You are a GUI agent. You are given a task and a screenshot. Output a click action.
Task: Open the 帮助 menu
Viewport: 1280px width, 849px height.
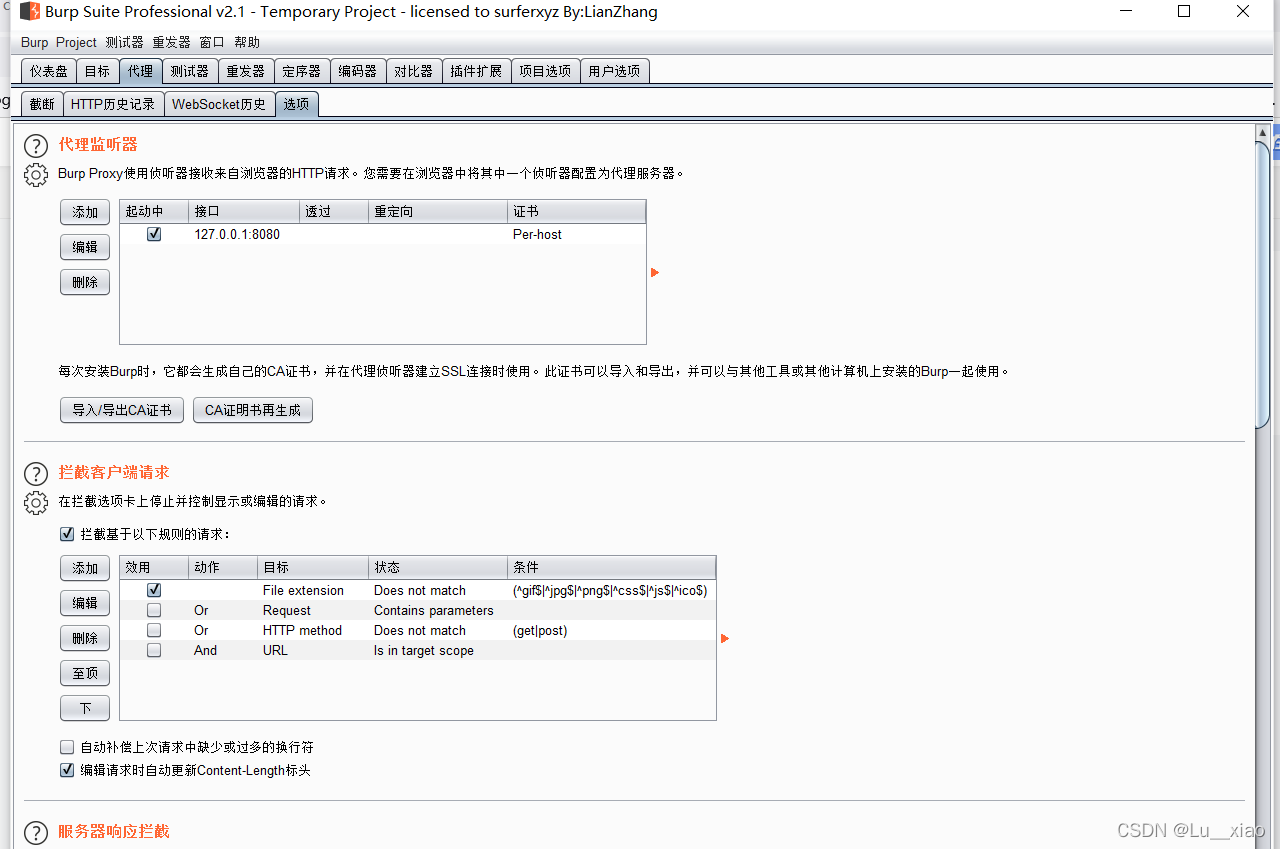(x=247, y=42)
